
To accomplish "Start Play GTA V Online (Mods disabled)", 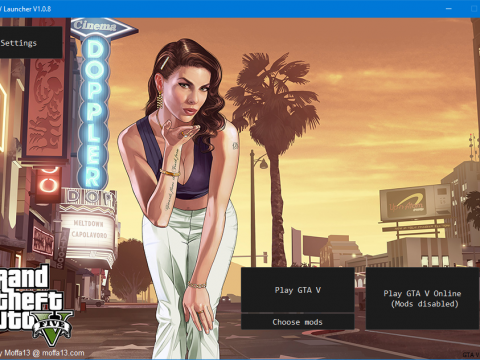I will click(423, 298).
